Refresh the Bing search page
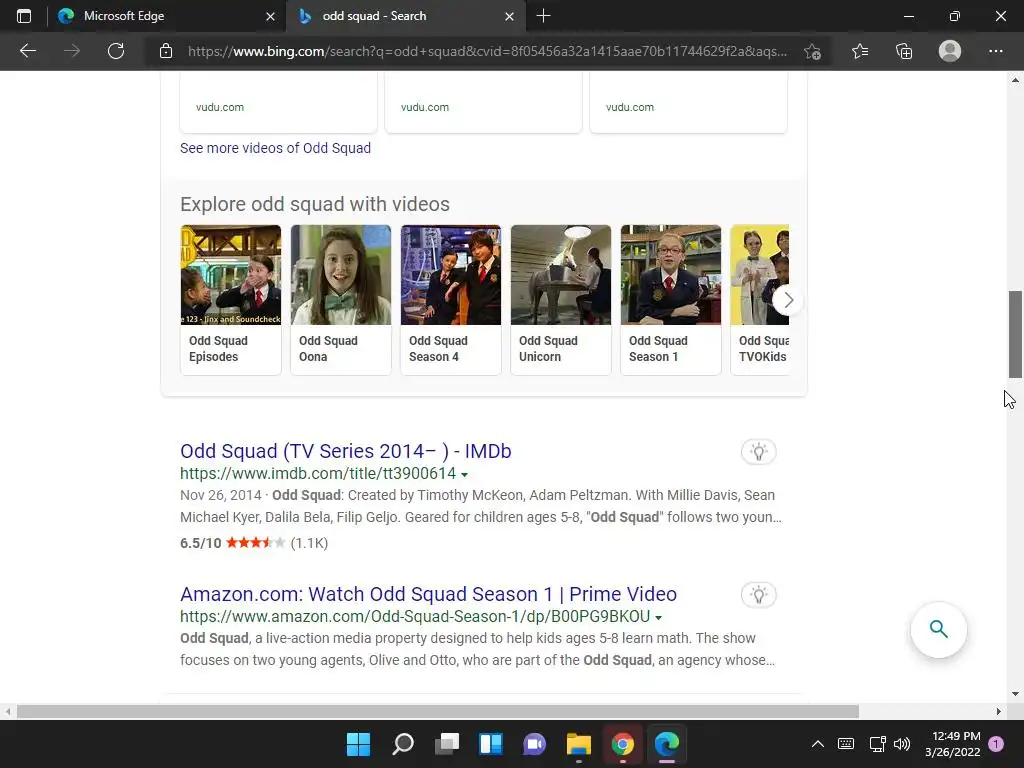Screen dimensions: 1024x768 coord(116,51)
